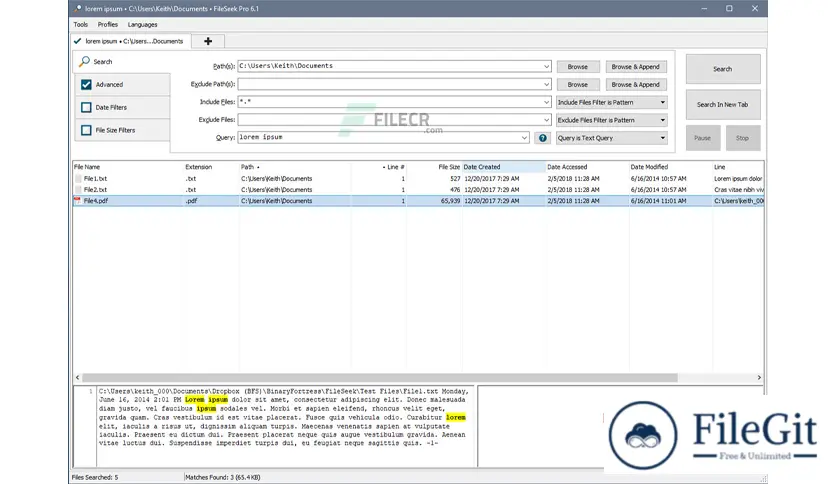Image resolution: width=836 pixels, height=484 pixels.
Task: Sort results by Extension column header
Action: 211,167
